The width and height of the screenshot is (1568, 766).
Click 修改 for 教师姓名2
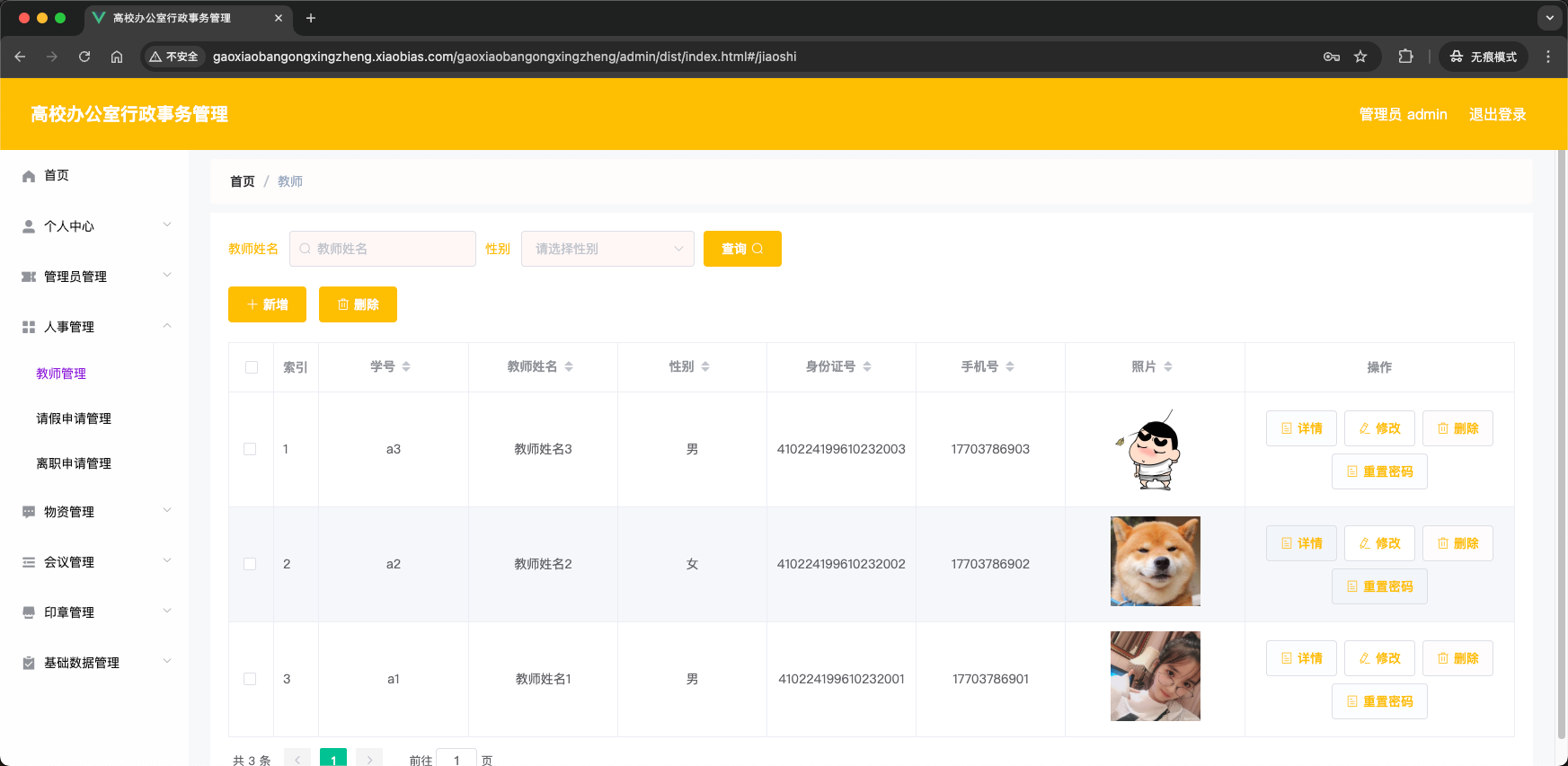tap(1379, 543)
